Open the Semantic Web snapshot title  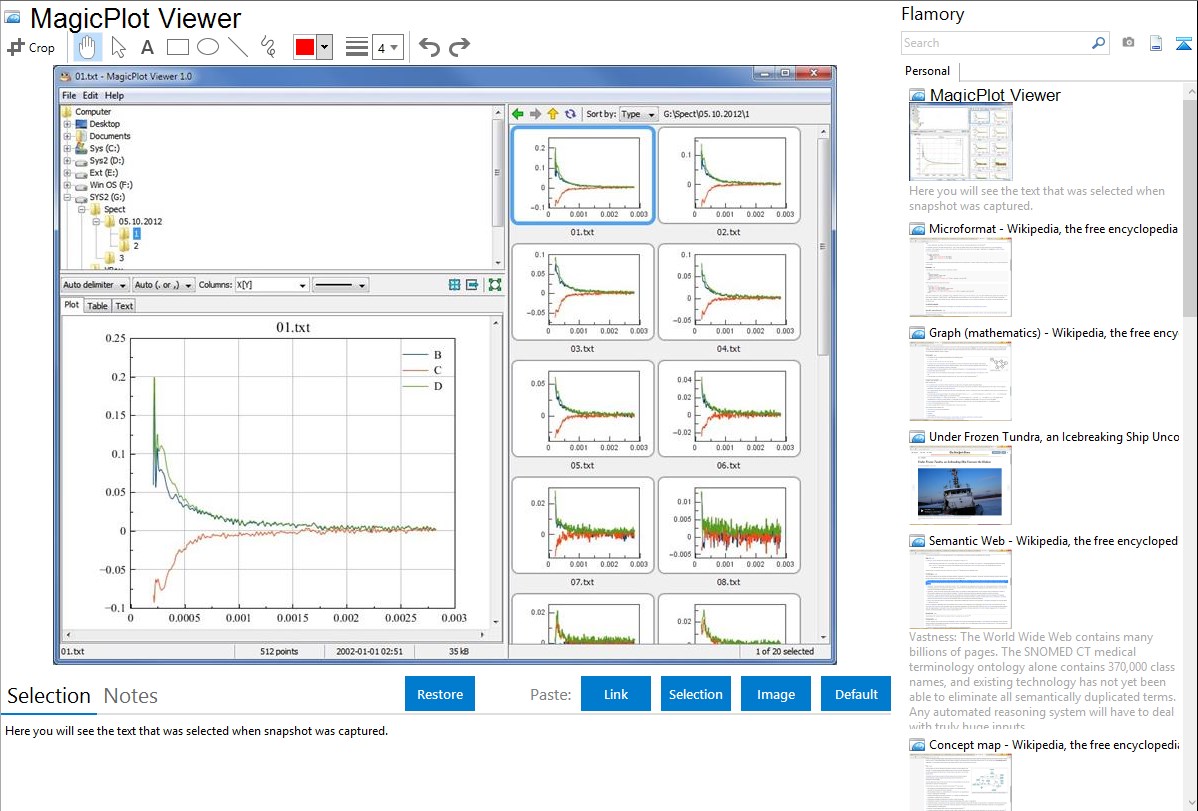[1053, 540]
